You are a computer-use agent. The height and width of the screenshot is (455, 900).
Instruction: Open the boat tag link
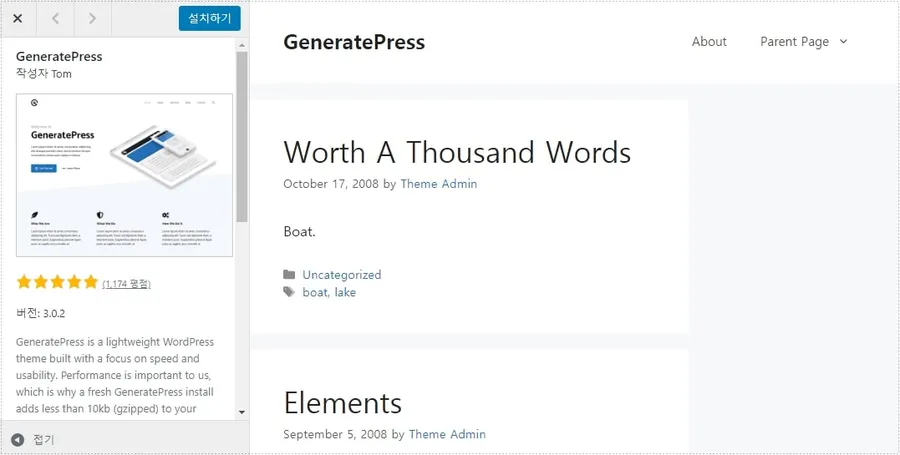(315, 292)
